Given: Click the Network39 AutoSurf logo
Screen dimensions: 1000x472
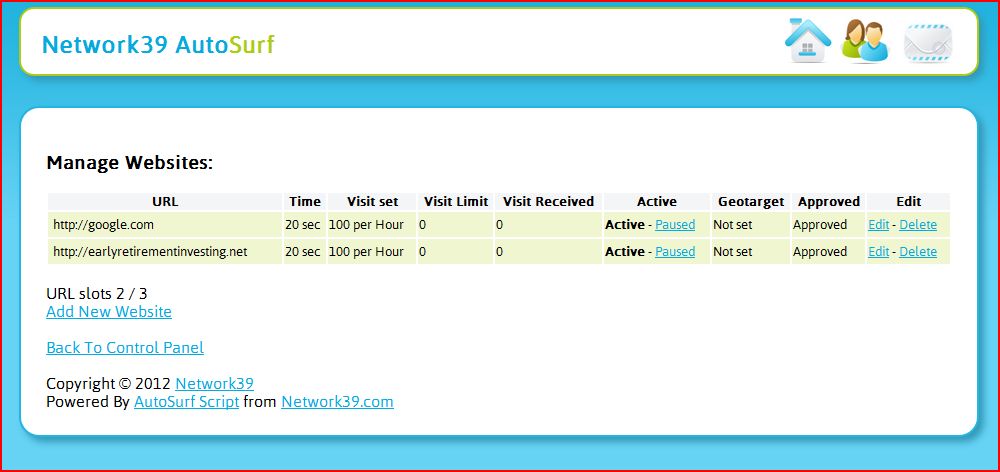Looking at the screenshot, I should [x=158, y=45].
